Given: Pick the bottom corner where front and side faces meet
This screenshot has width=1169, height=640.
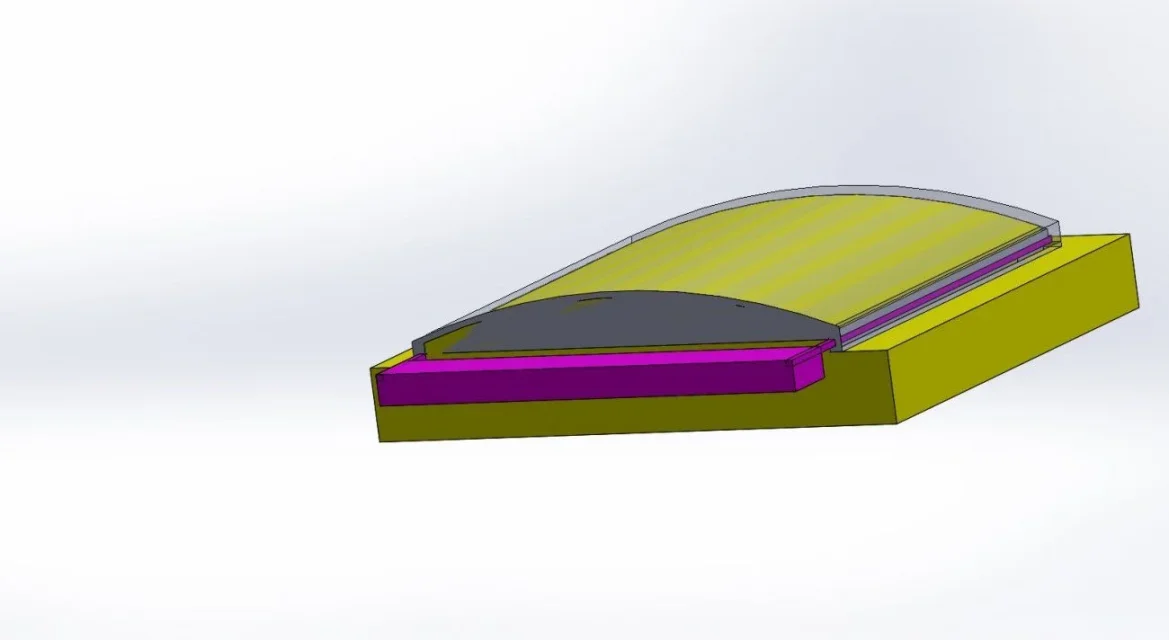Looking at the screenshot, I should tap(897, 422).
